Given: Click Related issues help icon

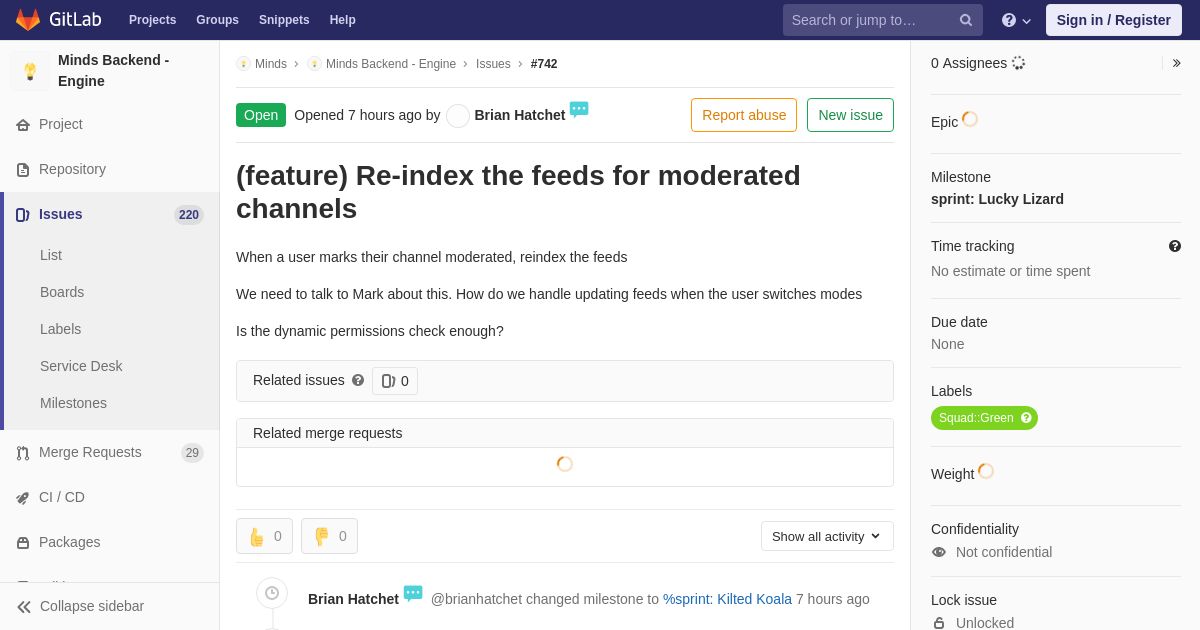Looking at the screenshot, I should click(358, 380).
